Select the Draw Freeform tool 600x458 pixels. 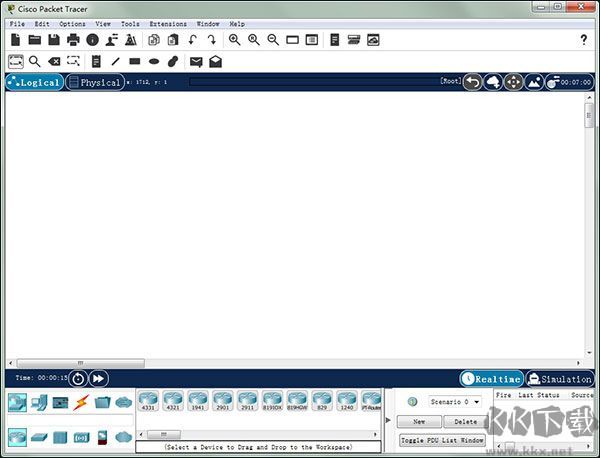click(x=173, y=61)
